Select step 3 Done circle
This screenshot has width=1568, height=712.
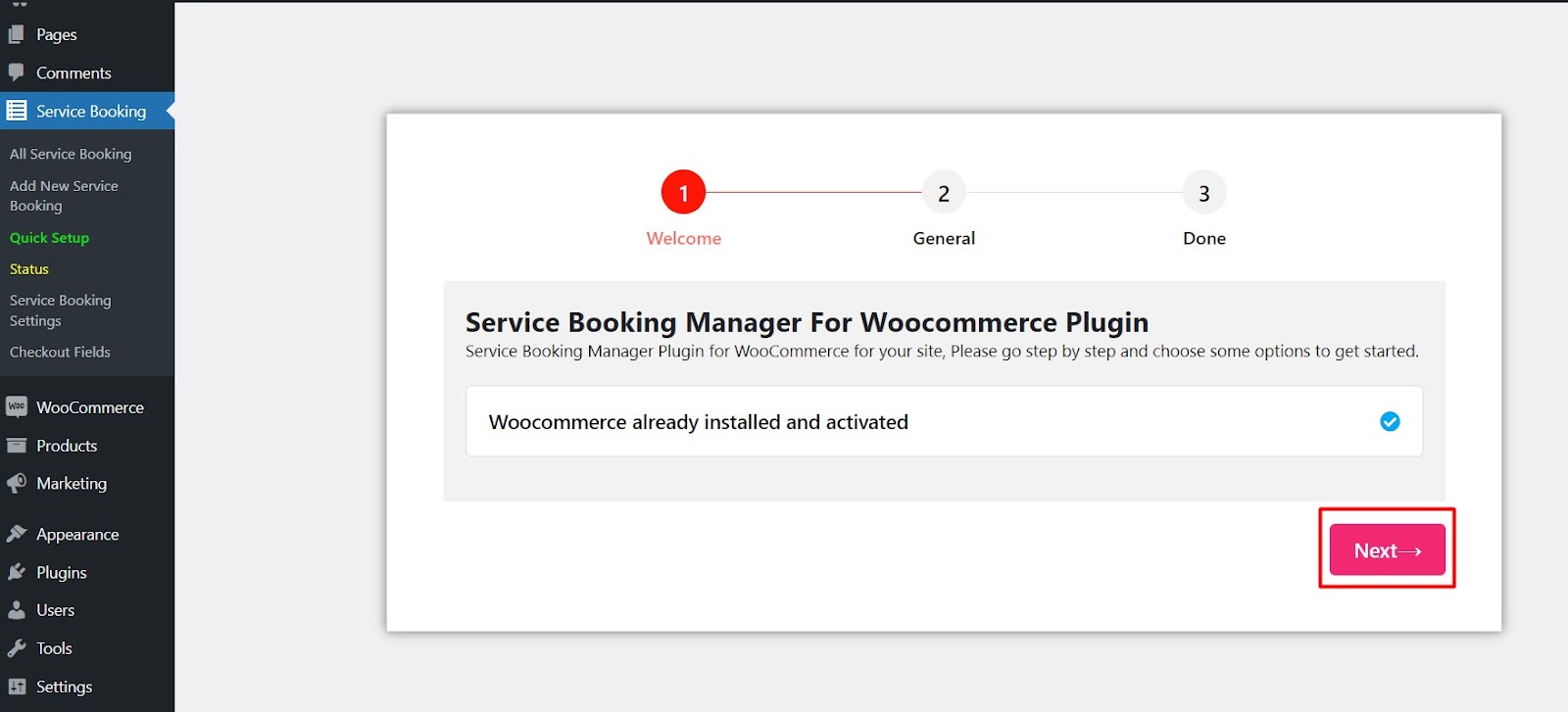(1204, 193)
